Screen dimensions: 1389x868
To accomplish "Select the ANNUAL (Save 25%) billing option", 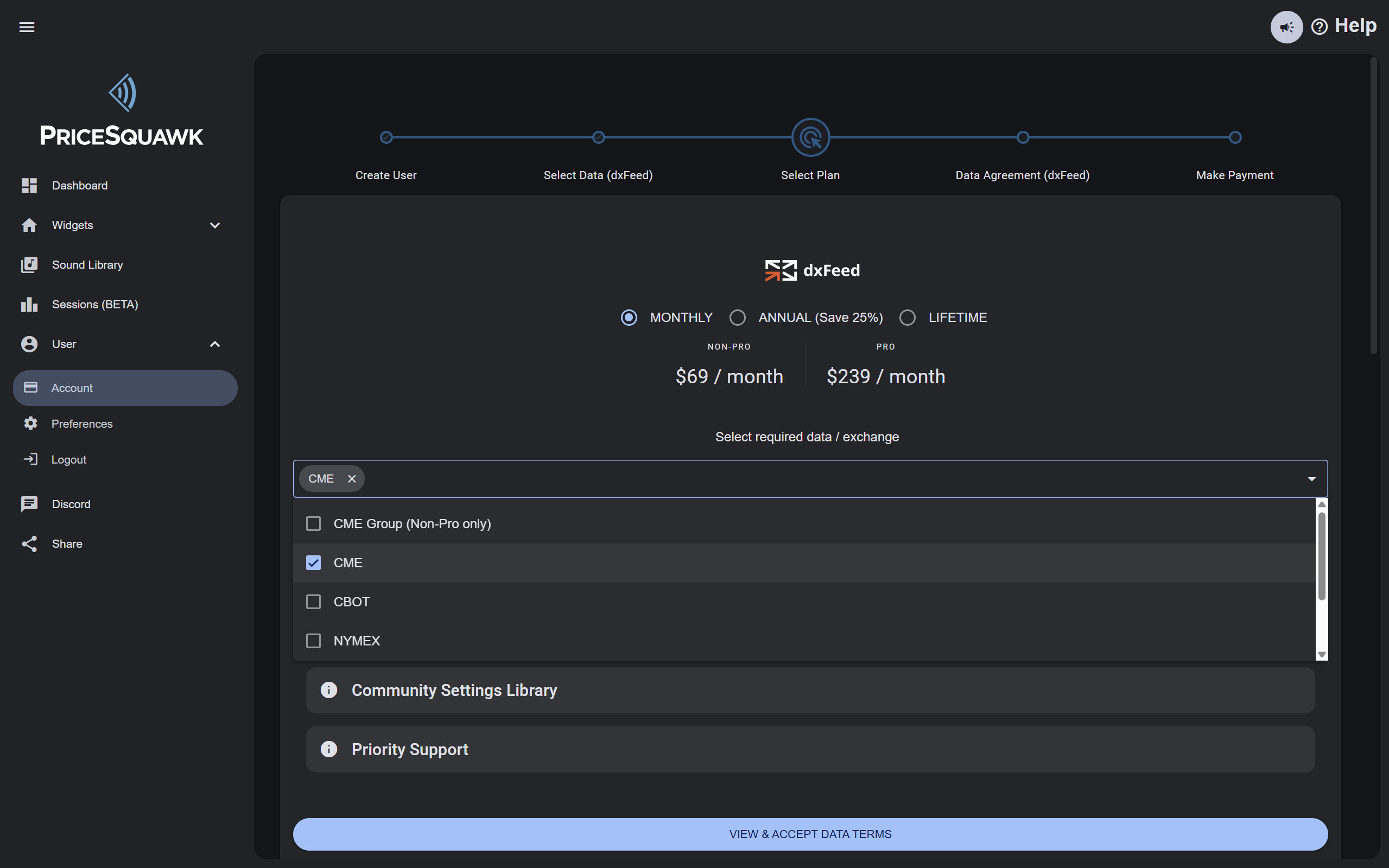I will [738, 317].
